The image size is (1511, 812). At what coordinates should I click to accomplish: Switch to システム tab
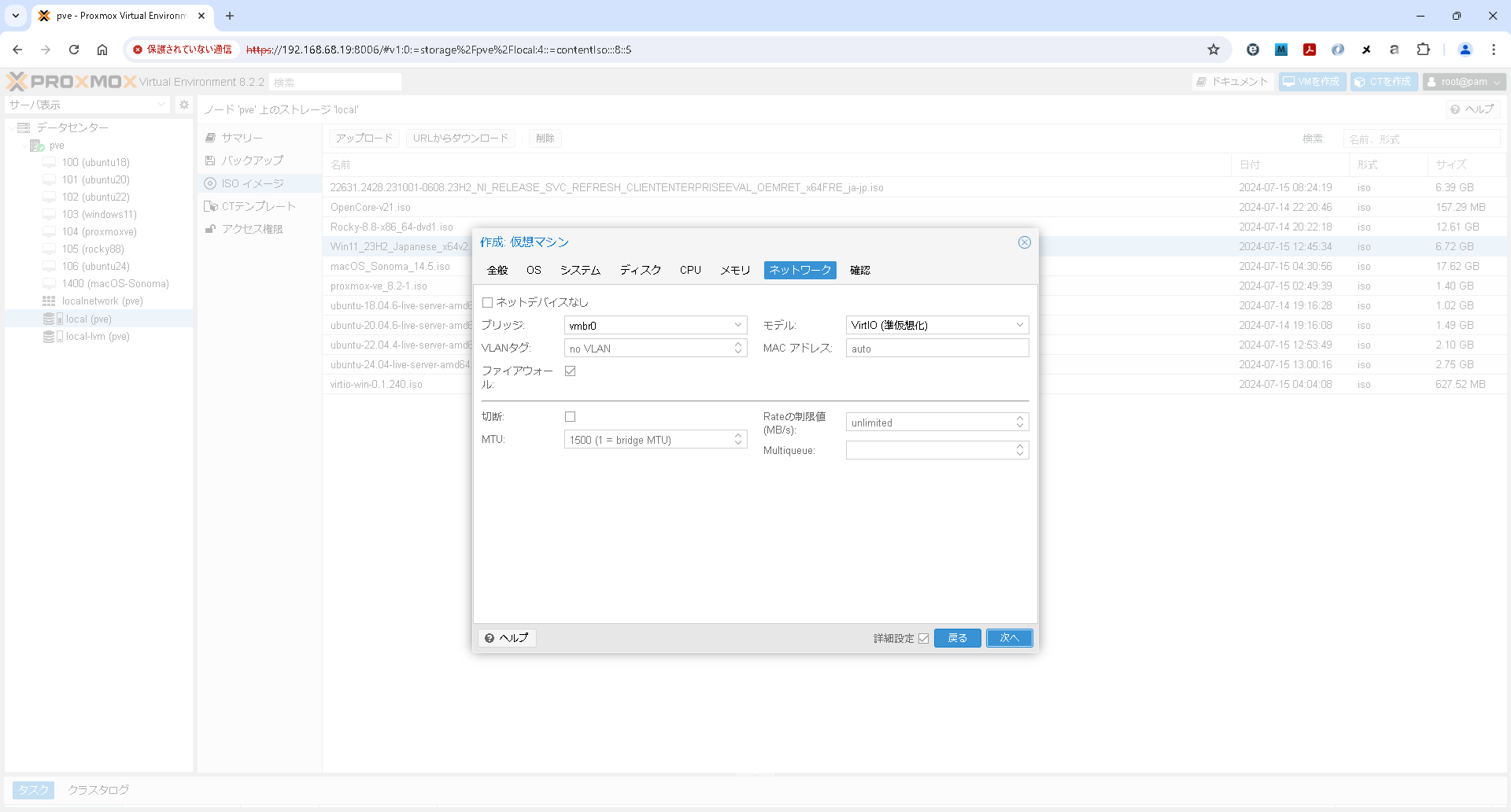pyautogui.click(x=580, y=270)
